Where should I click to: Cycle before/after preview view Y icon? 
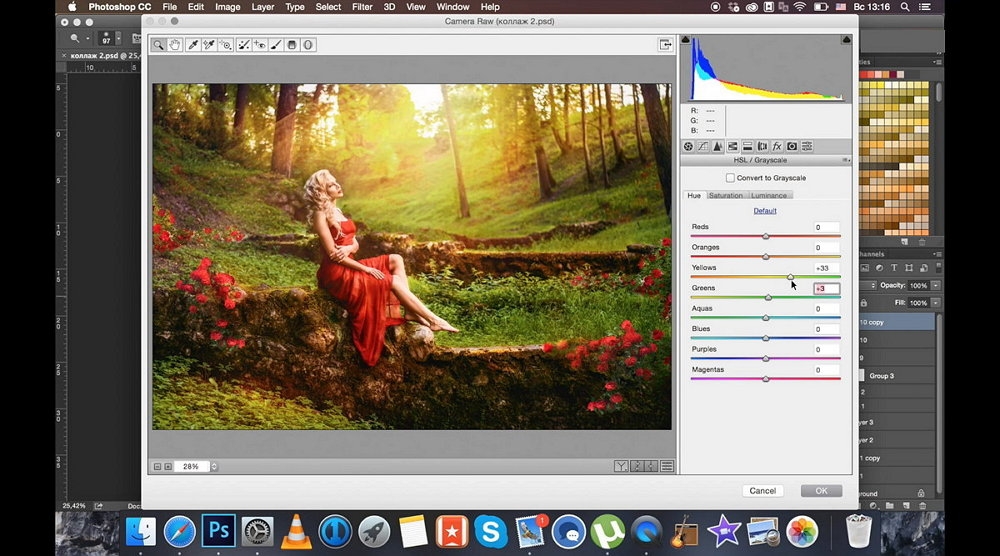point(621,467)
